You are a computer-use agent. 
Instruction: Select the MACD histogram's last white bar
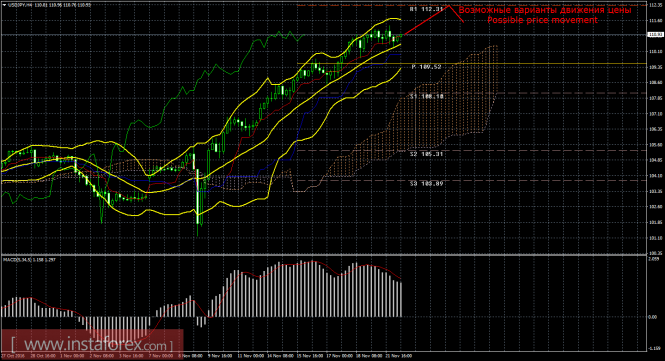click(401, 299)
